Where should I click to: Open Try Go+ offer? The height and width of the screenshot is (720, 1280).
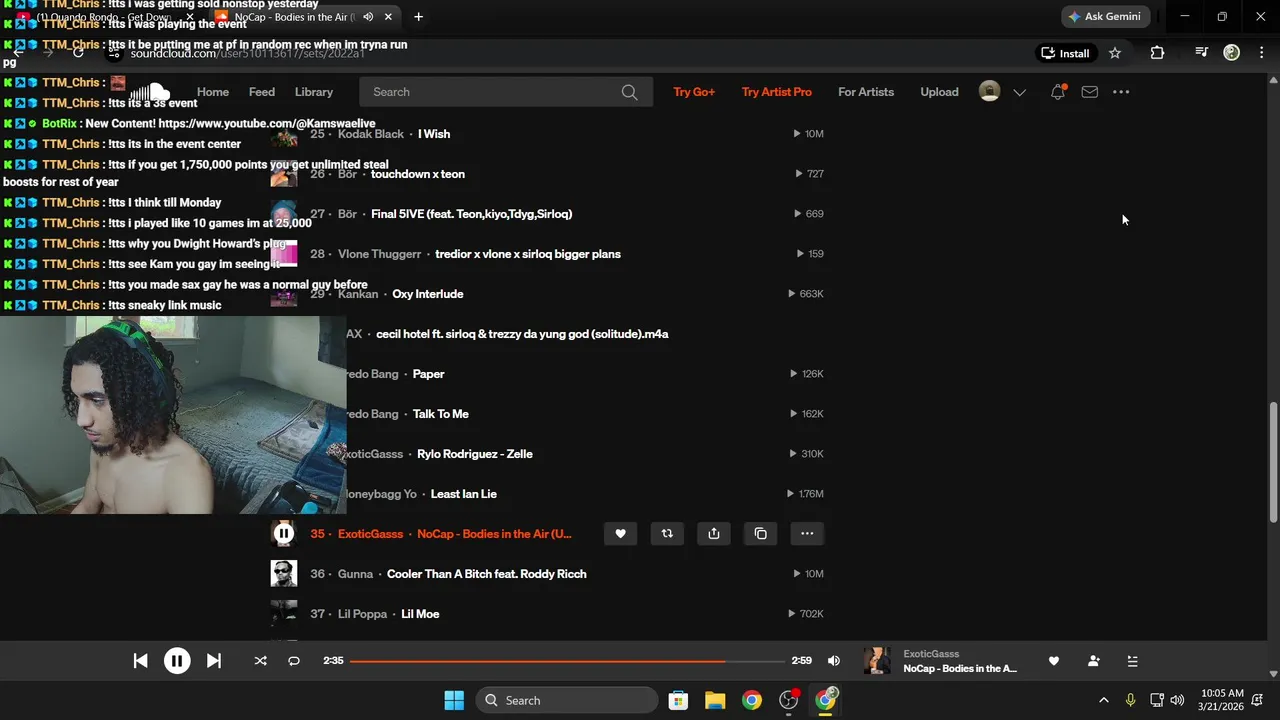coord(694,92)
